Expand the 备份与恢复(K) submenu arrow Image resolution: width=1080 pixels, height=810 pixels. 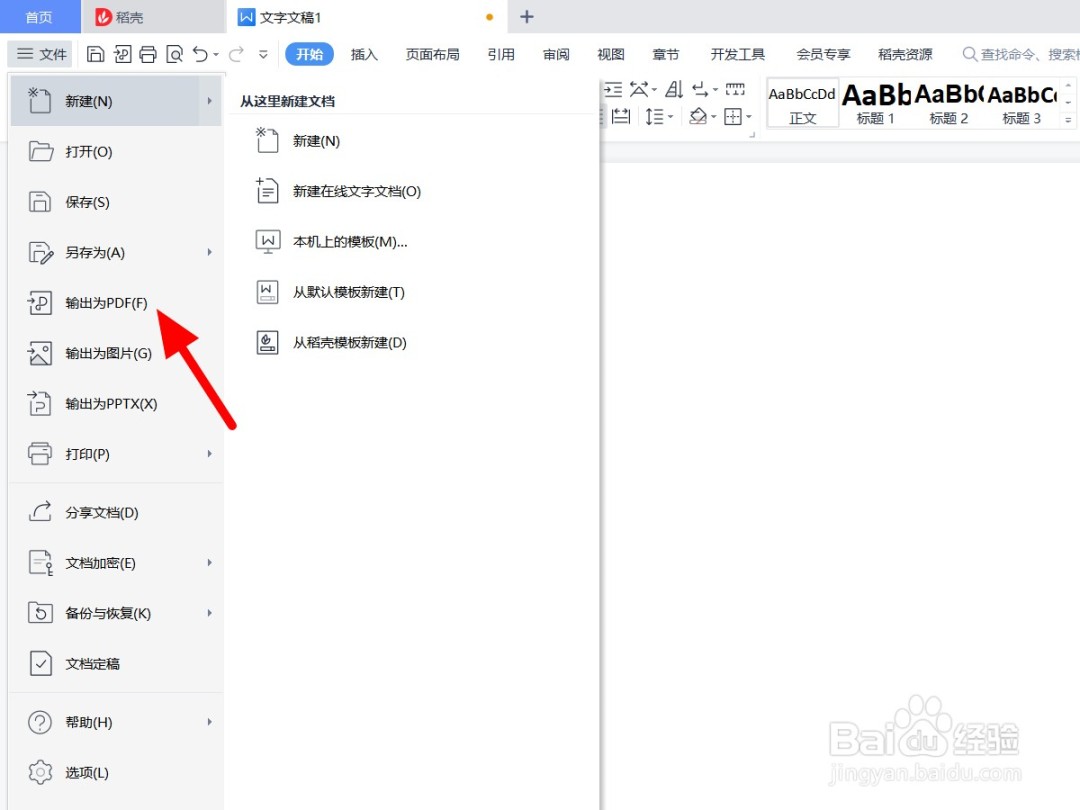pos(209,613)
